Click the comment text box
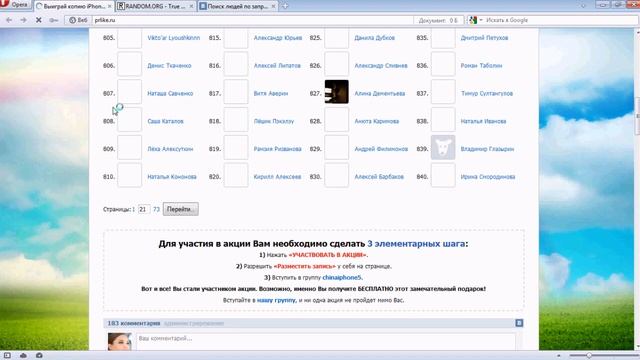The image size is (640, 360). tap(326, 341)
